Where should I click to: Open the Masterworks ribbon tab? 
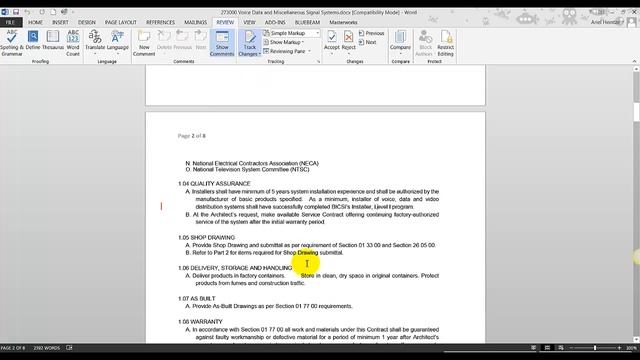(x=343, y=22)
